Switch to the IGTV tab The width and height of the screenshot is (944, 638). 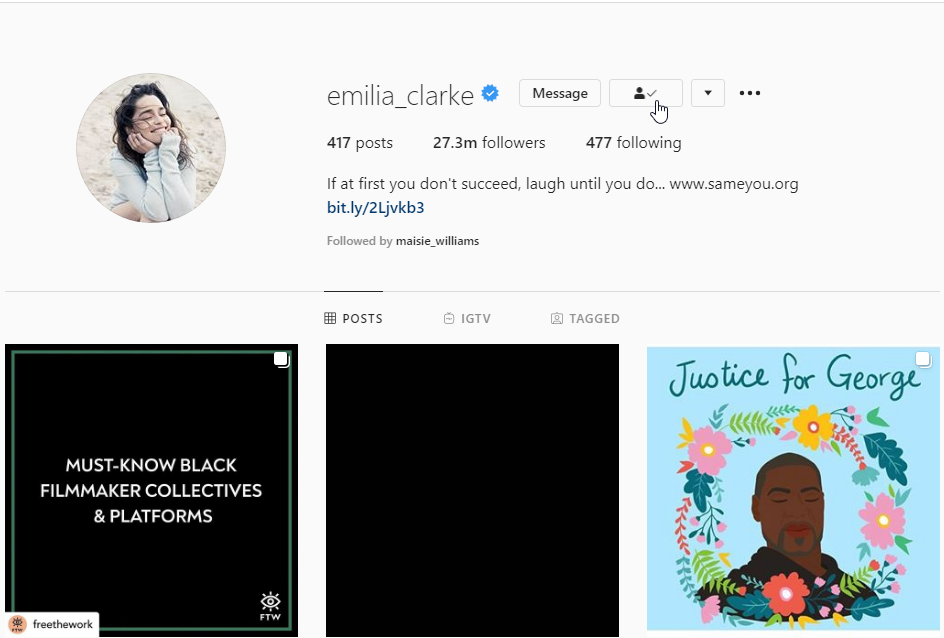tap(467, 318)
